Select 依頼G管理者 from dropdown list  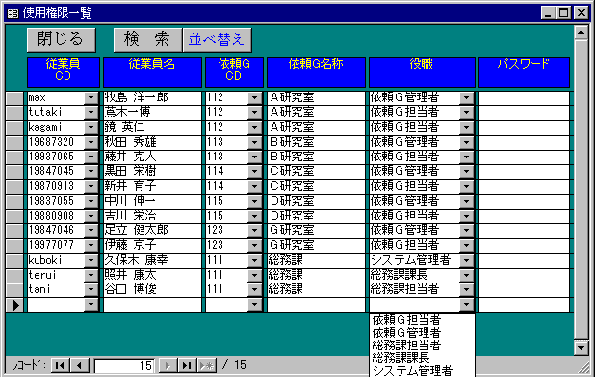(x=406, y=333)
